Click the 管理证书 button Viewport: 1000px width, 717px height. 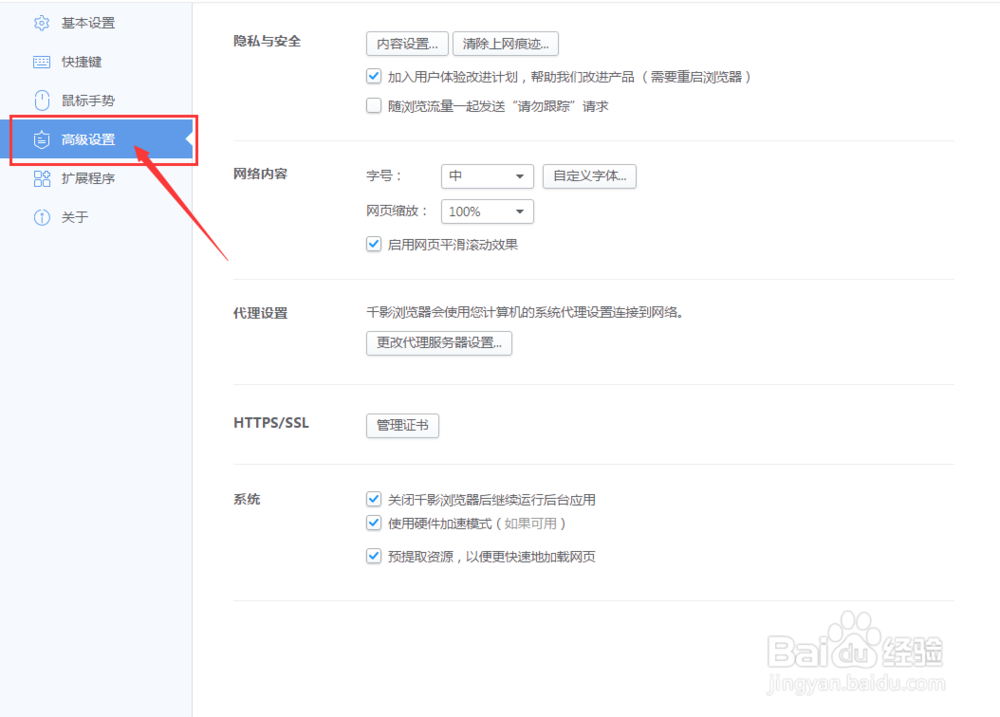[x=402, y=425]
